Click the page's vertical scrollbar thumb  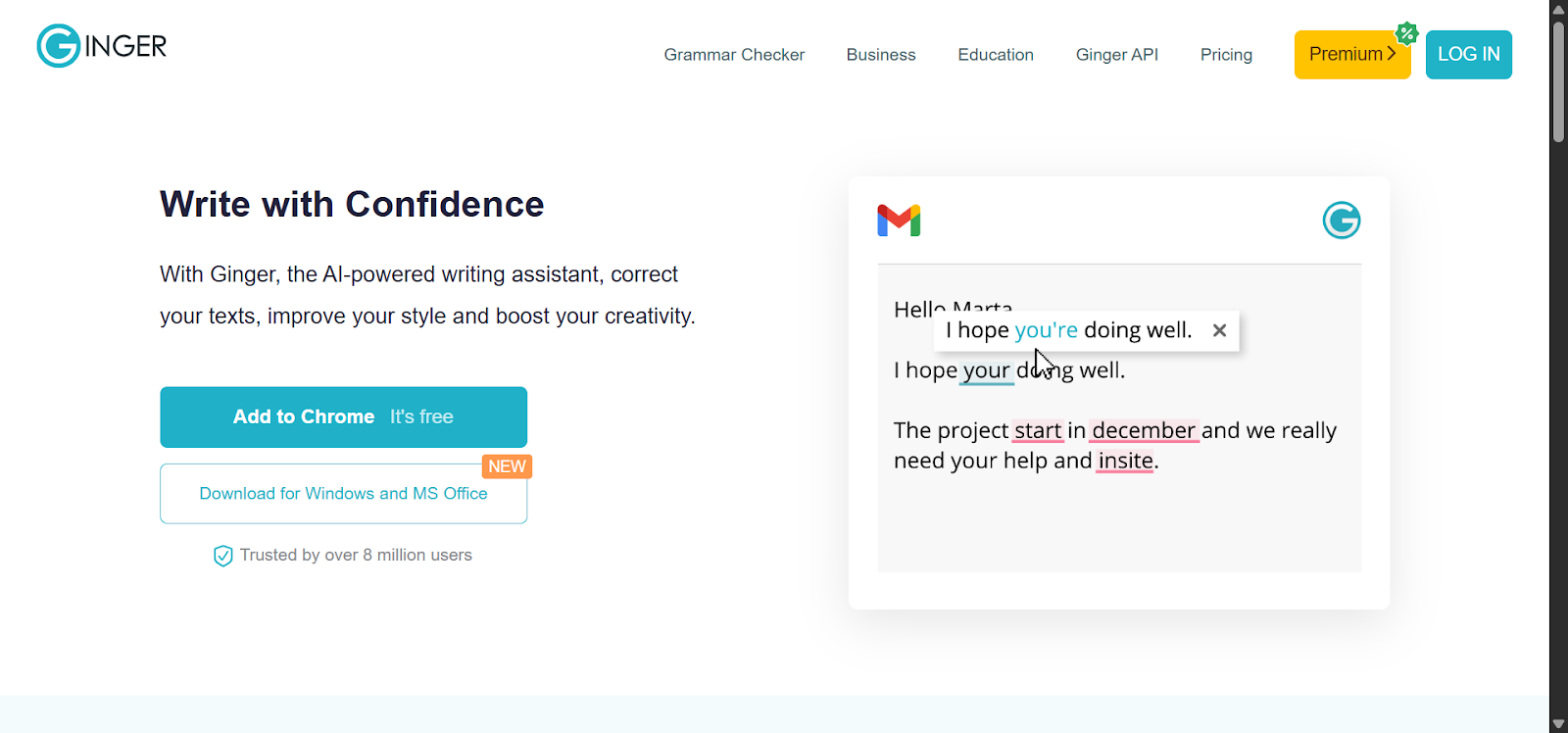click(x=1558, y=82)
